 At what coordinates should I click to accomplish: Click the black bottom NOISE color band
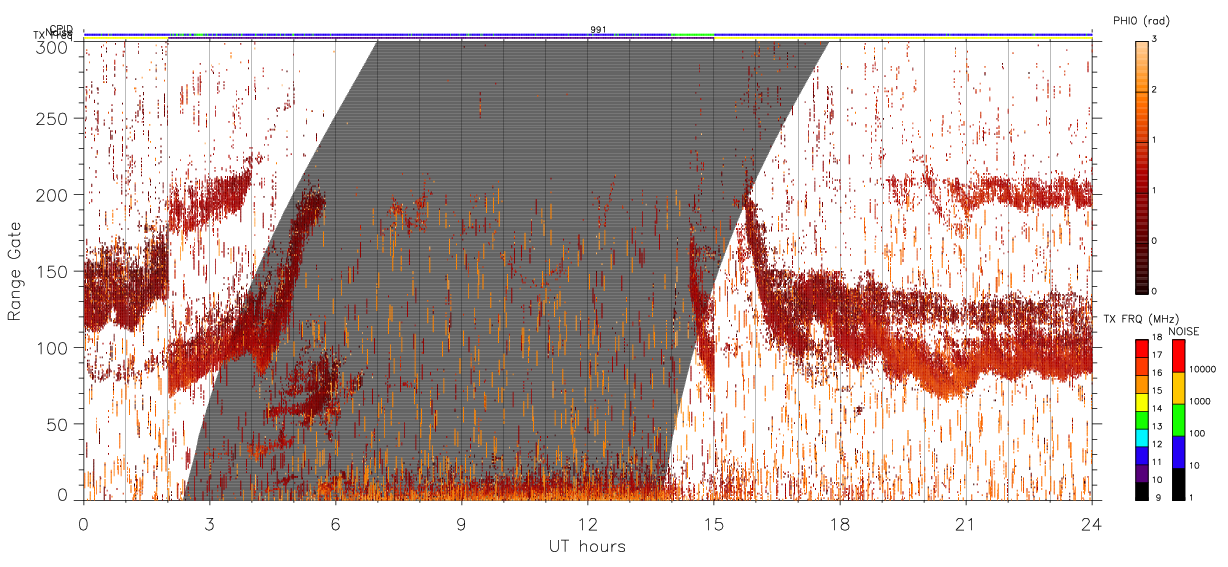[x=1177, y=484]
